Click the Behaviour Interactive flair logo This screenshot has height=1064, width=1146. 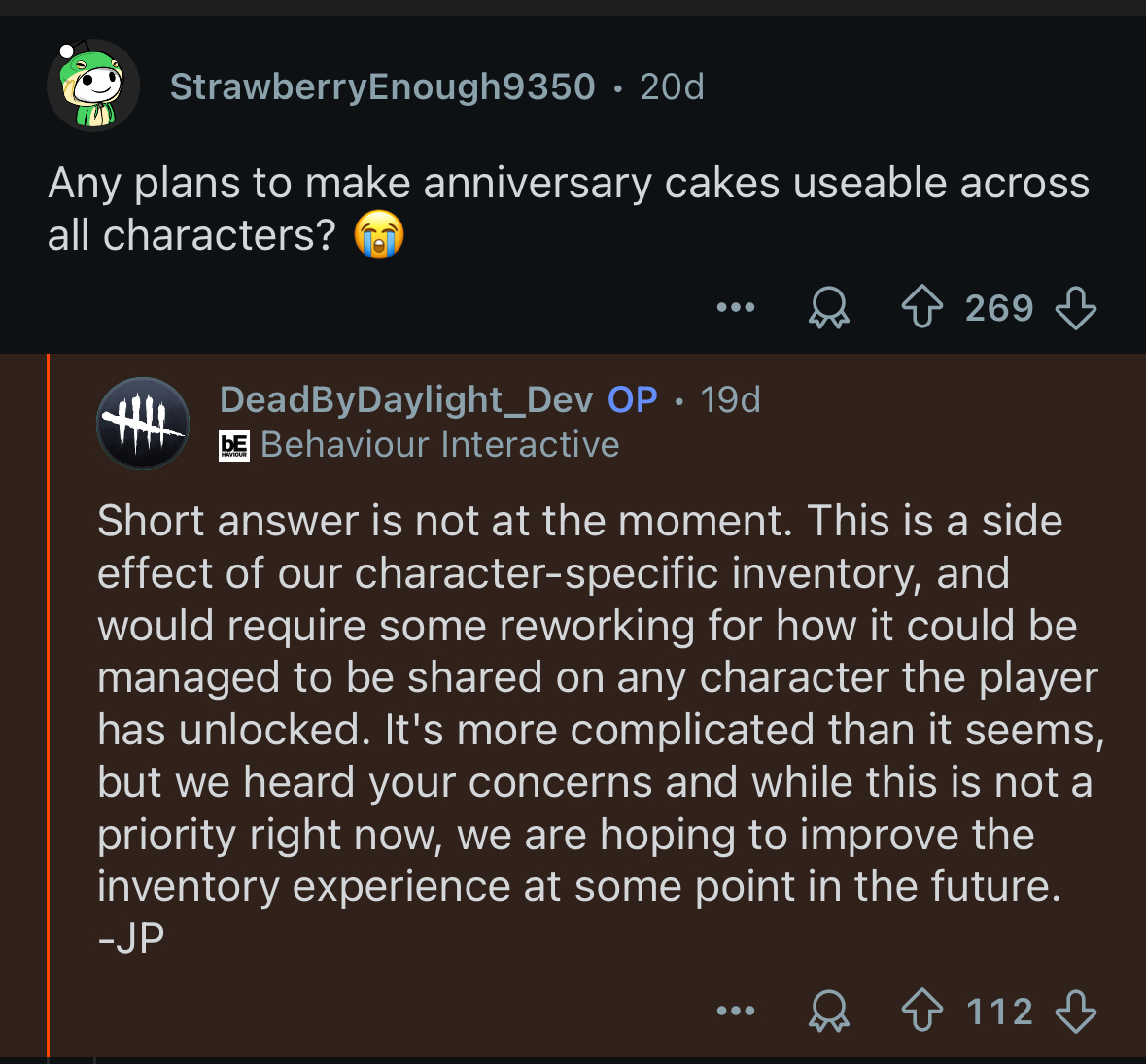[x=234, y=445]
